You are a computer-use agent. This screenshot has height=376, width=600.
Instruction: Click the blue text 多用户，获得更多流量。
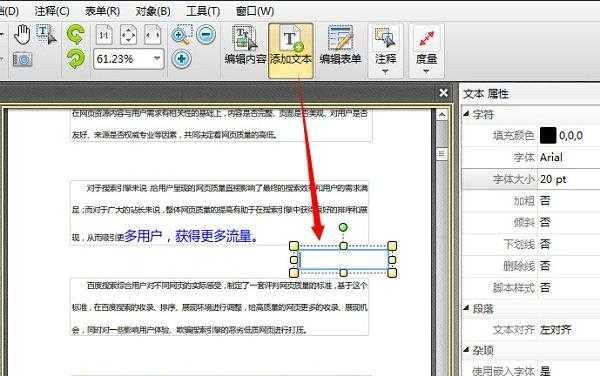click(x=191, y=236)
